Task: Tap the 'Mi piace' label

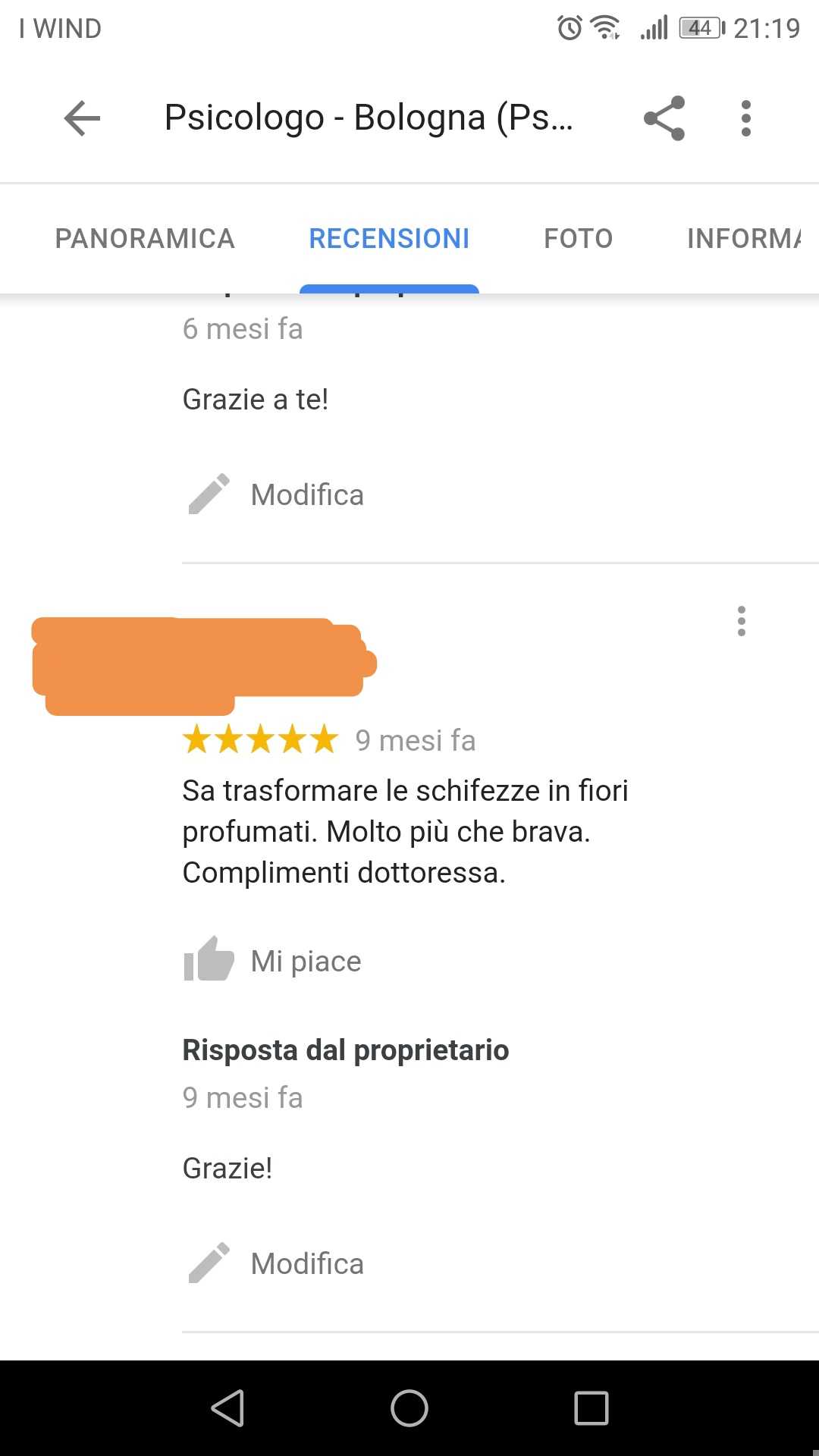Action: [306, 962]
